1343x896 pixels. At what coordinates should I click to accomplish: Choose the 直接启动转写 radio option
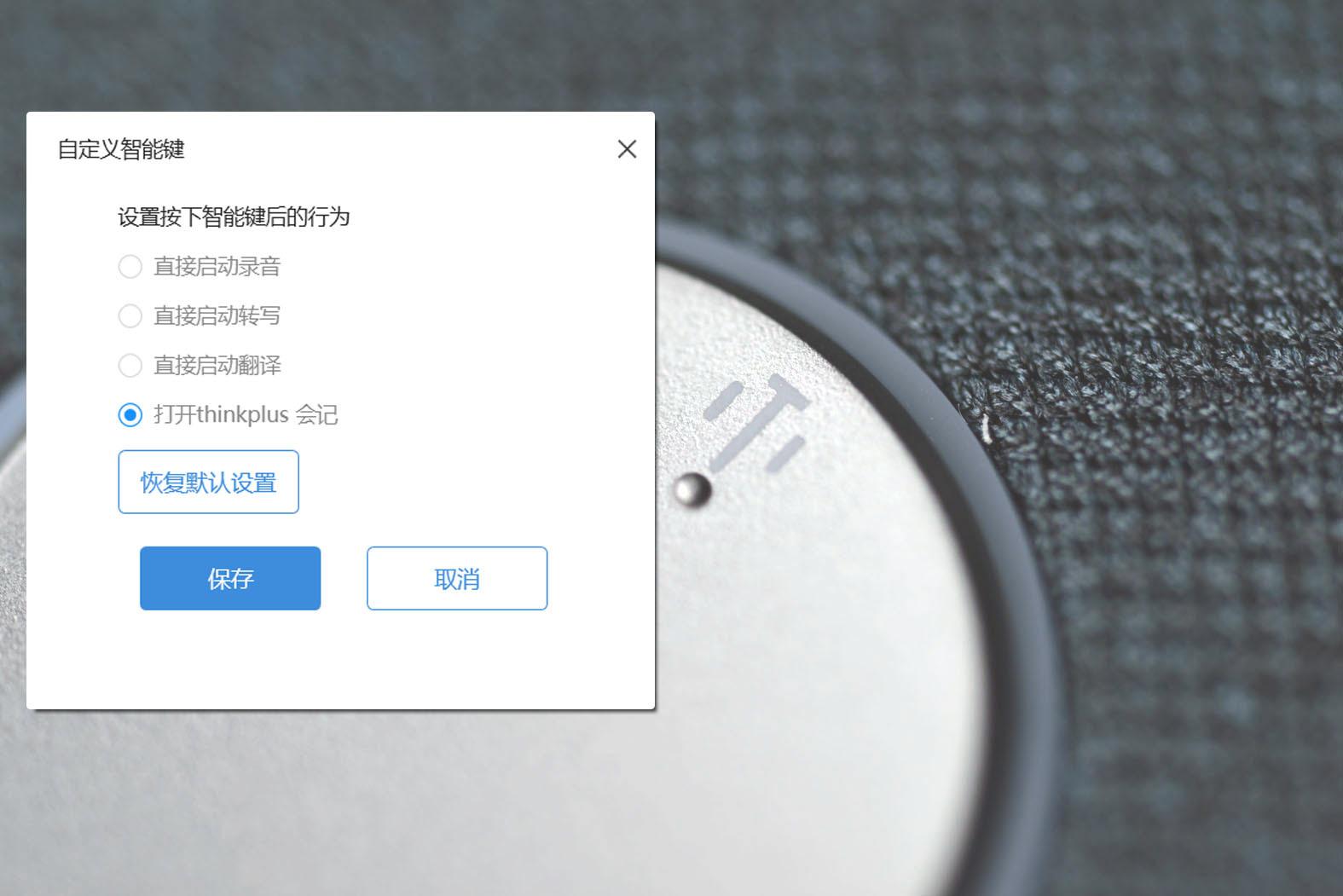pyautogui.click(x=130, y=316)
